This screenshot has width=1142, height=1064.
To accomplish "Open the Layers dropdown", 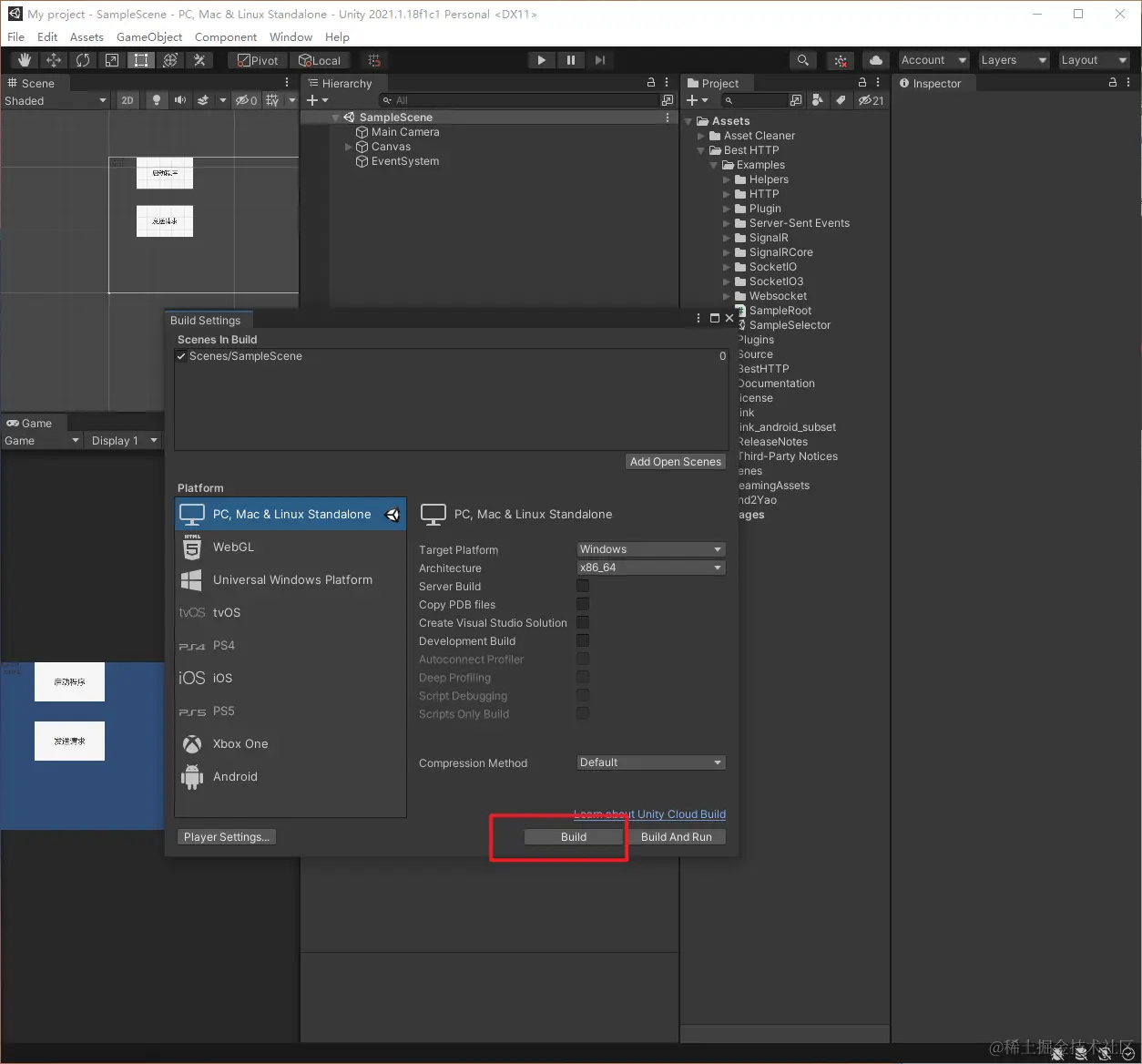I will point(1015,60).
